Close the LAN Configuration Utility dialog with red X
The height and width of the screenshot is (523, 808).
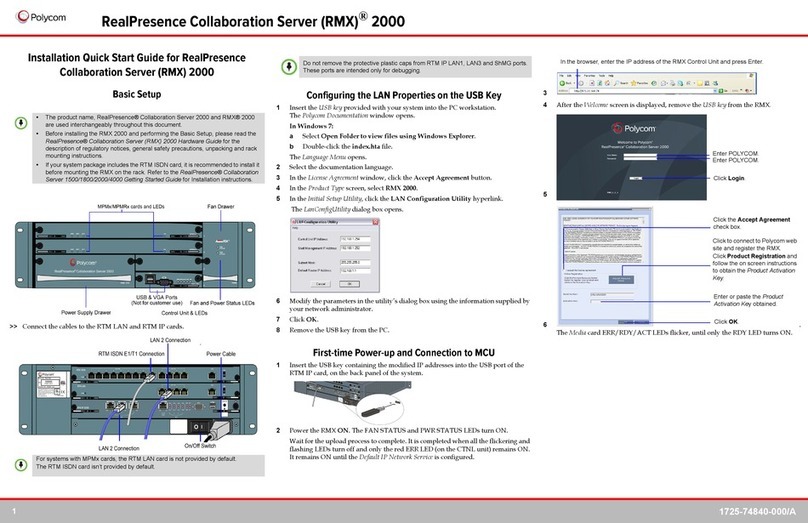tap(375, 222)
